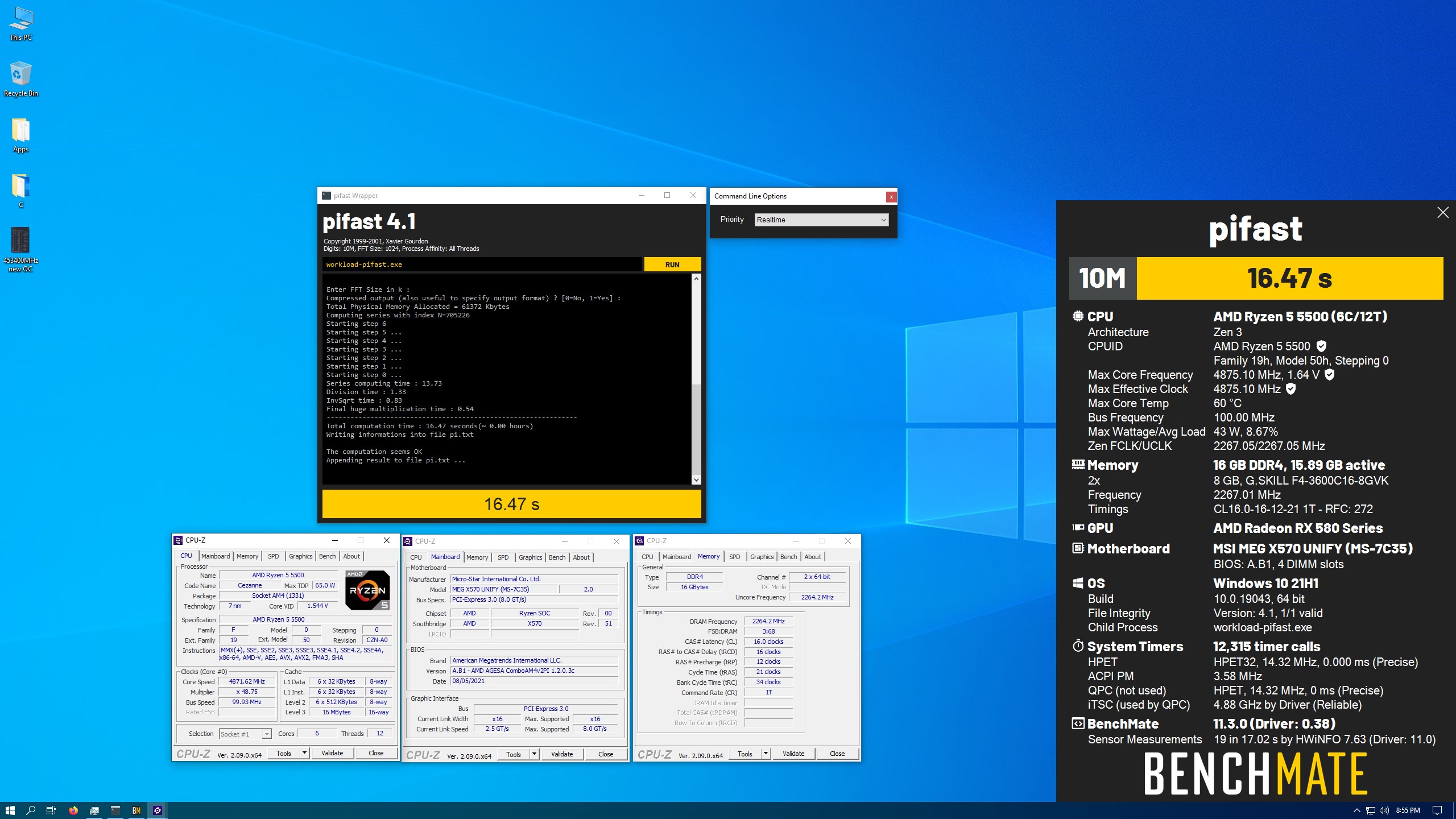The width and height of the screenshot is (1456, 819).
Task: Open SPD tab in CPU-Z Mainboard window
Action: [x=503, y=557]
